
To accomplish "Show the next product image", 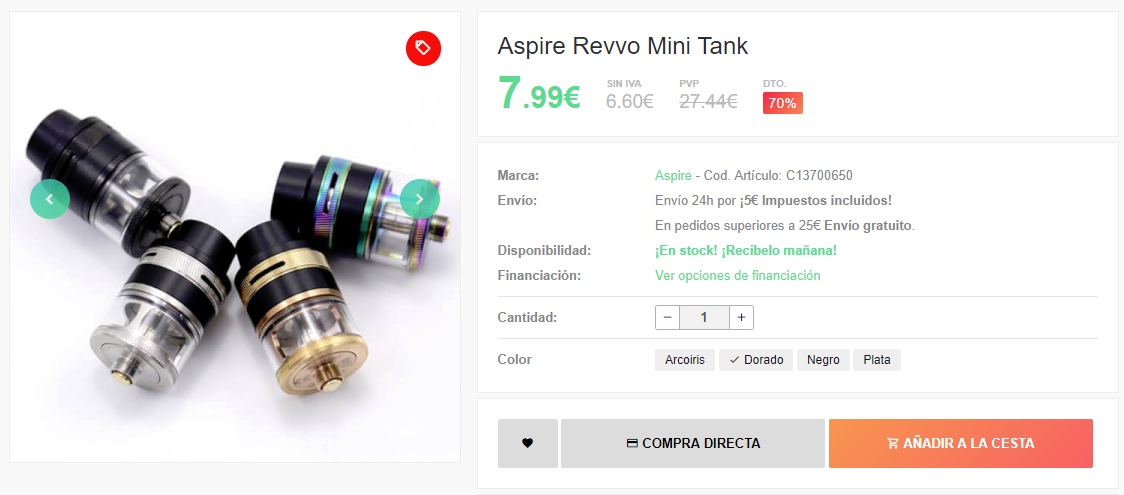I will point(419,199).
